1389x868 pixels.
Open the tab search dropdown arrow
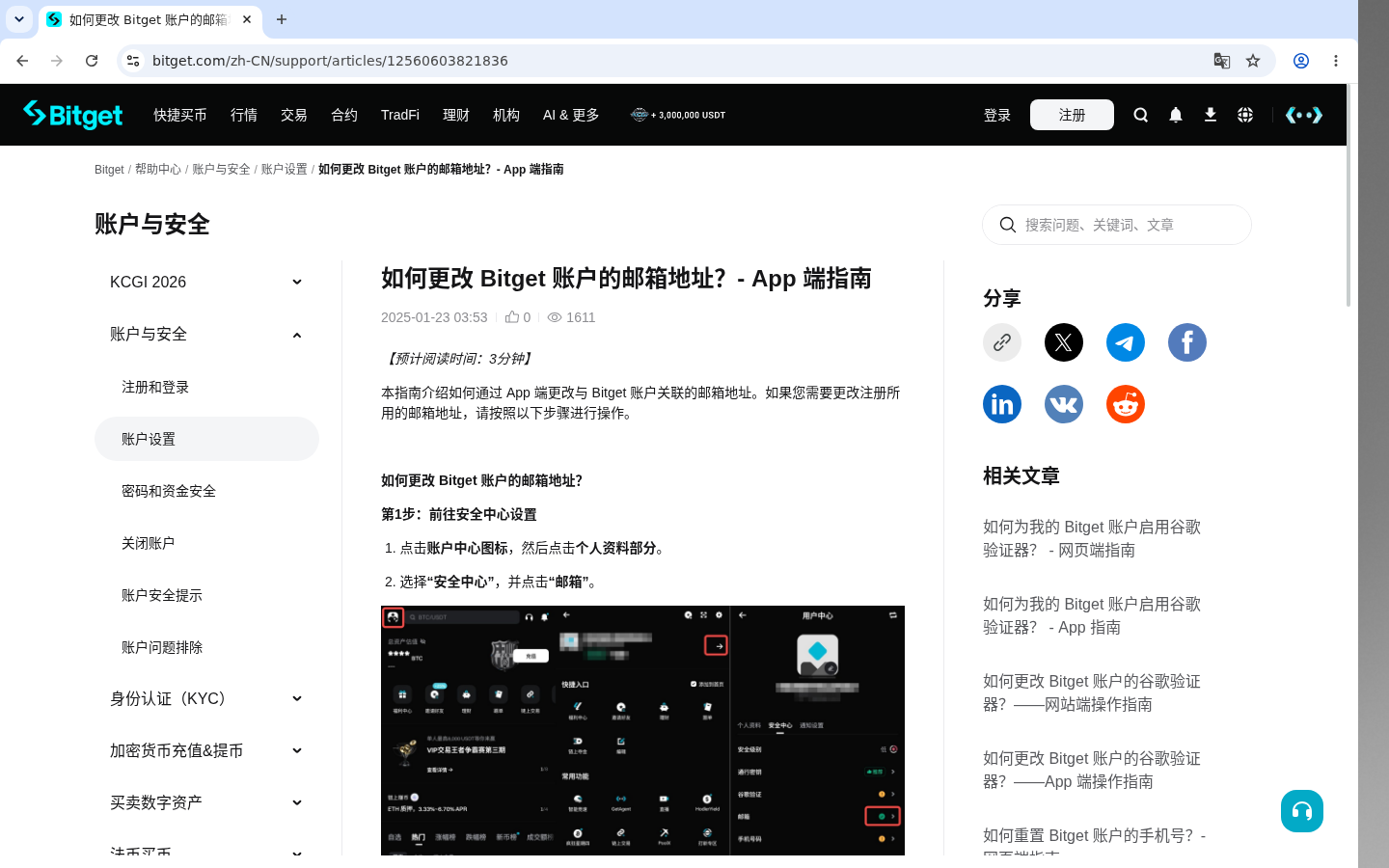pyautogui.click(x=19, y=19)
